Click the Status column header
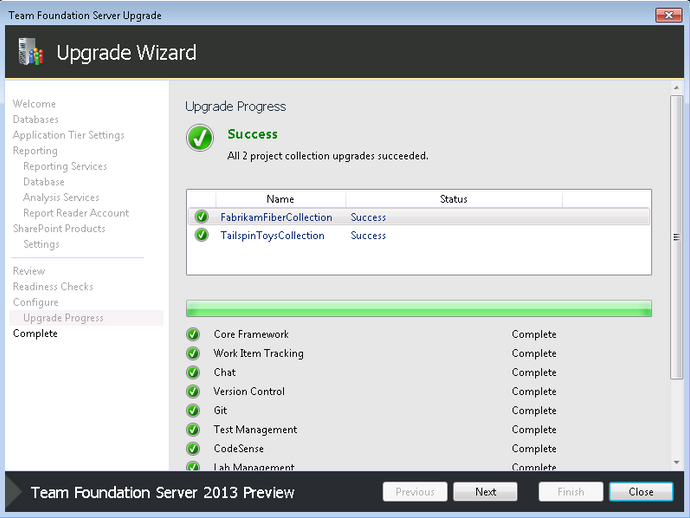 [454, 199]
